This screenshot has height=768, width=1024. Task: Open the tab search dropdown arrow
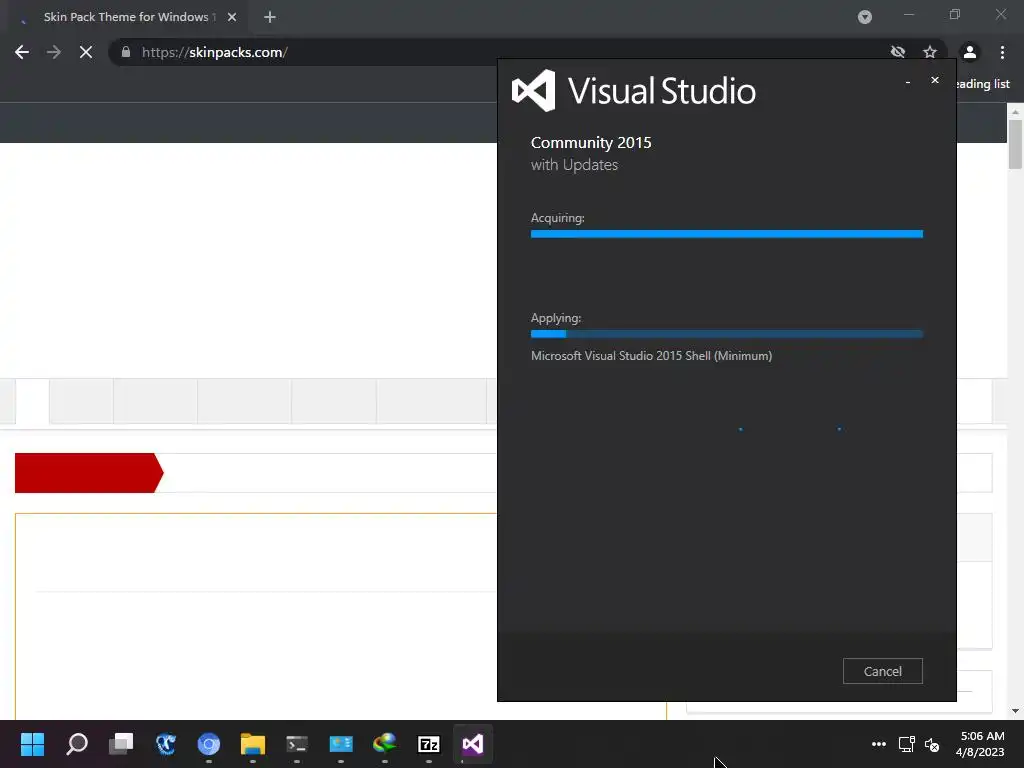pyautogui.click(x=865, y=17)
